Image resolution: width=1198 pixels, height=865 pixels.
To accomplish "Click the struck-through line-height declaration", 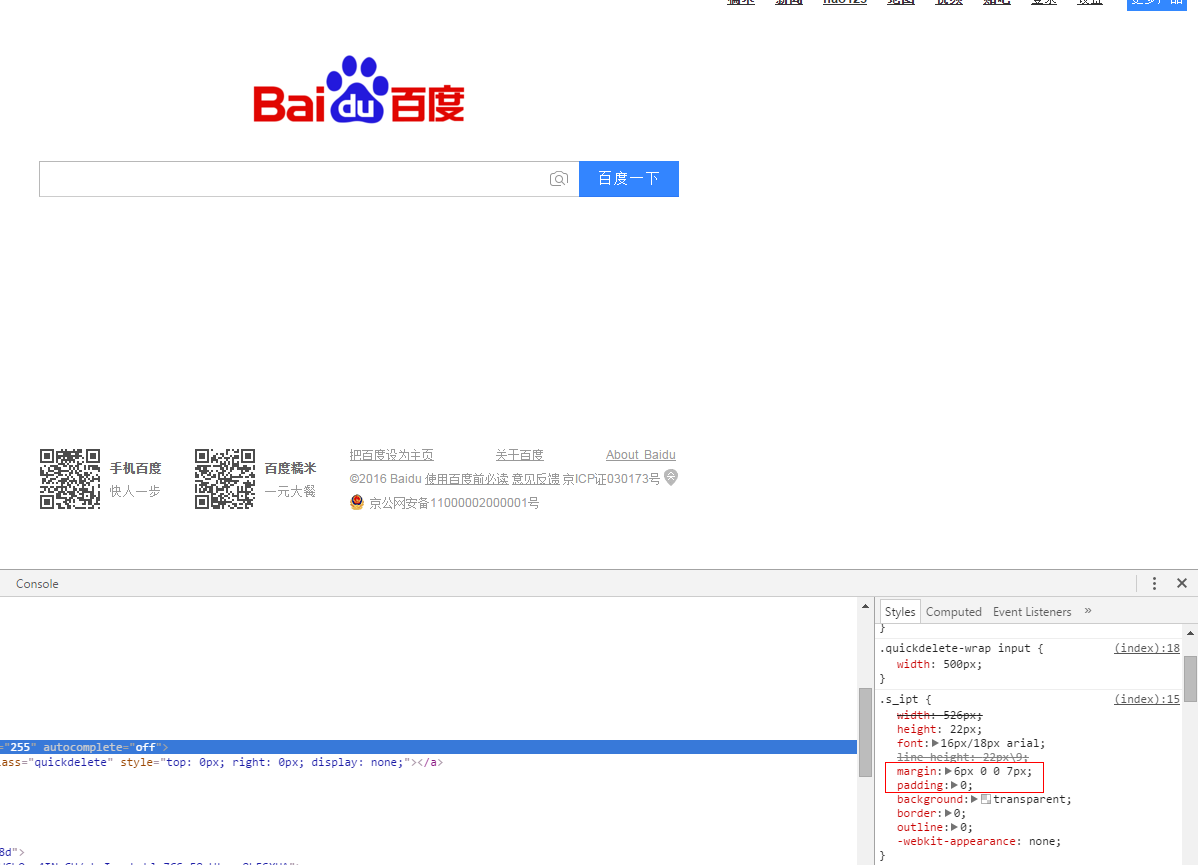I will tap(963, 757).
